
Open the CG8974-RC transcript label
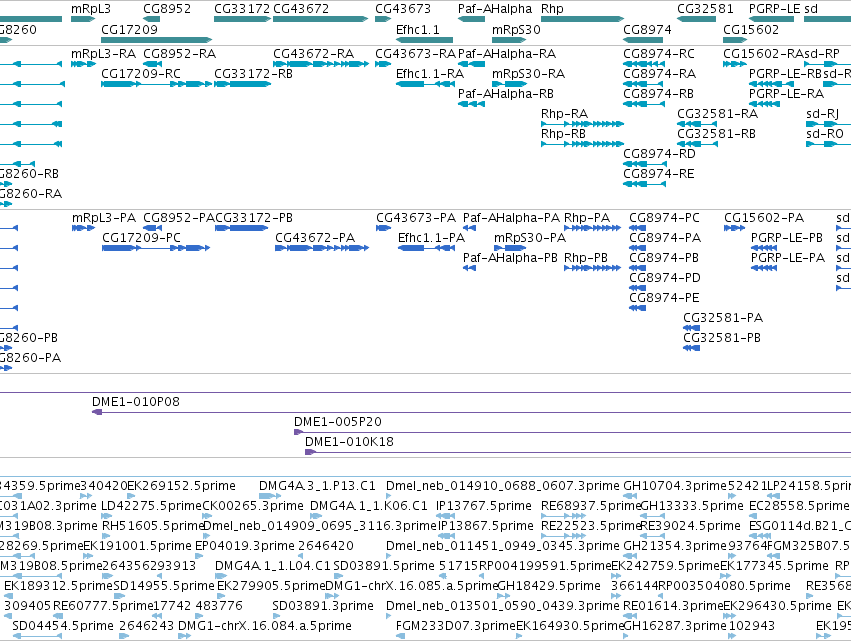pos(659,54)
